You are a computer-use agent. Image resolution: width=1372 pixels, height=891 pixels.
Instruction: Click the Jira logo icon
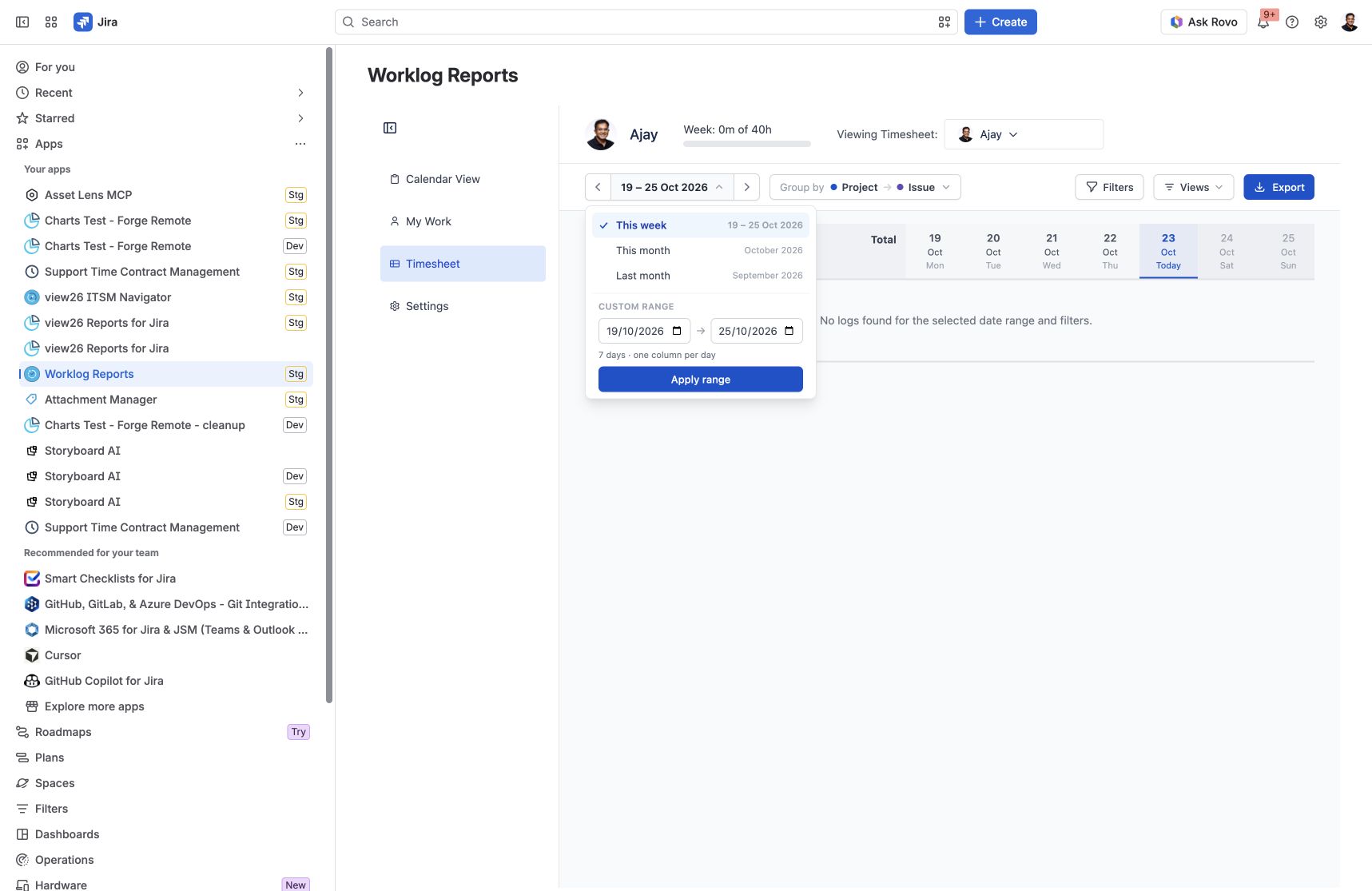tap(83, 22)
